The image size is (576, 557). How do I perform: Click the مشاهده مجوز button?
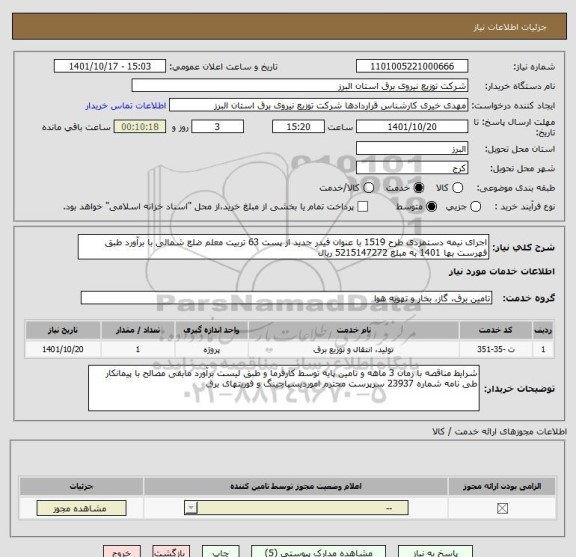(x=81, y=509)
